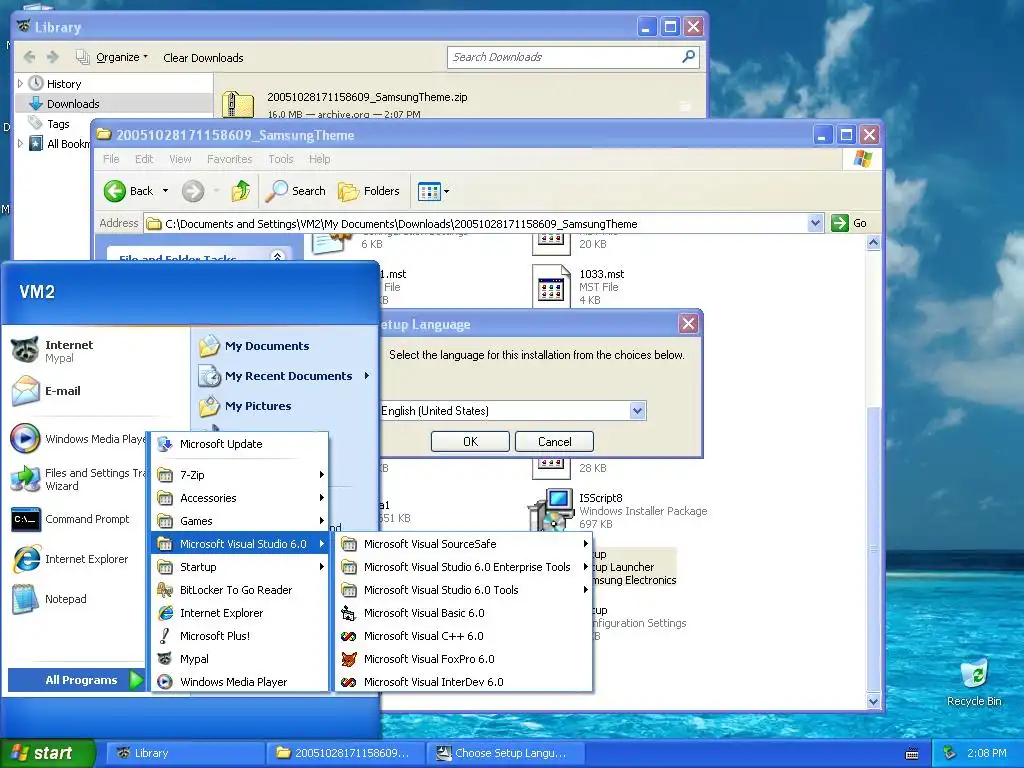Launch Microsoft Visual C++ 6.0

[464, 636]
